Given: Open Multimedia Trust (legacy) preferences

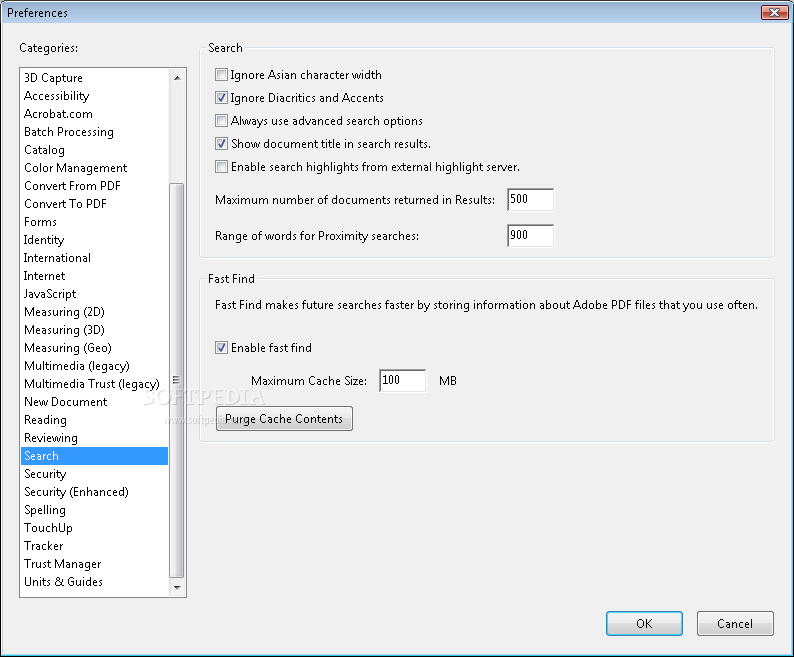Looking at the screenshot, I should click(94, 383).
